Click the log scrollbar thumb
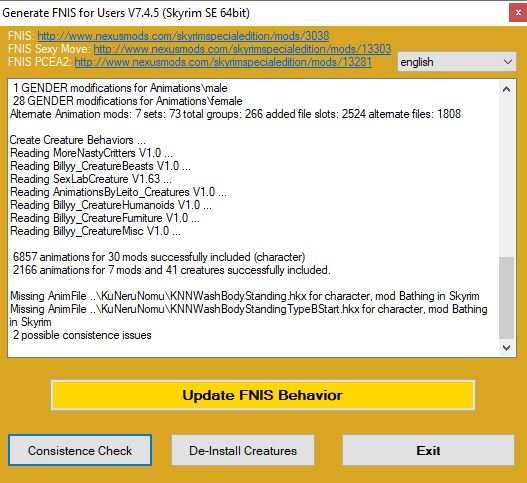This screenshot has height=483, width=527. 506,298
